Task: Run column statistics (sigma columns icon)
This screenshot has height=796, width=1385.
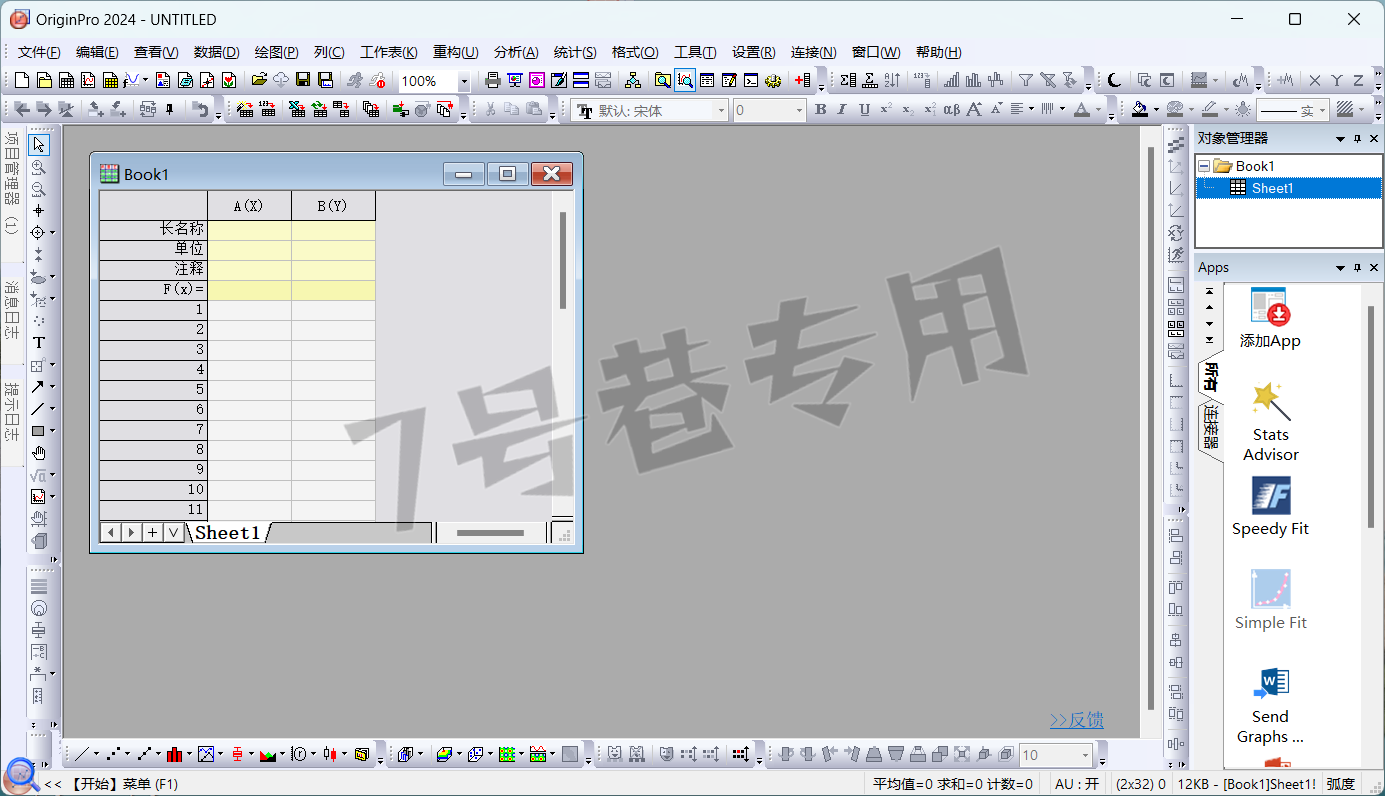Action: pos(849,80)
